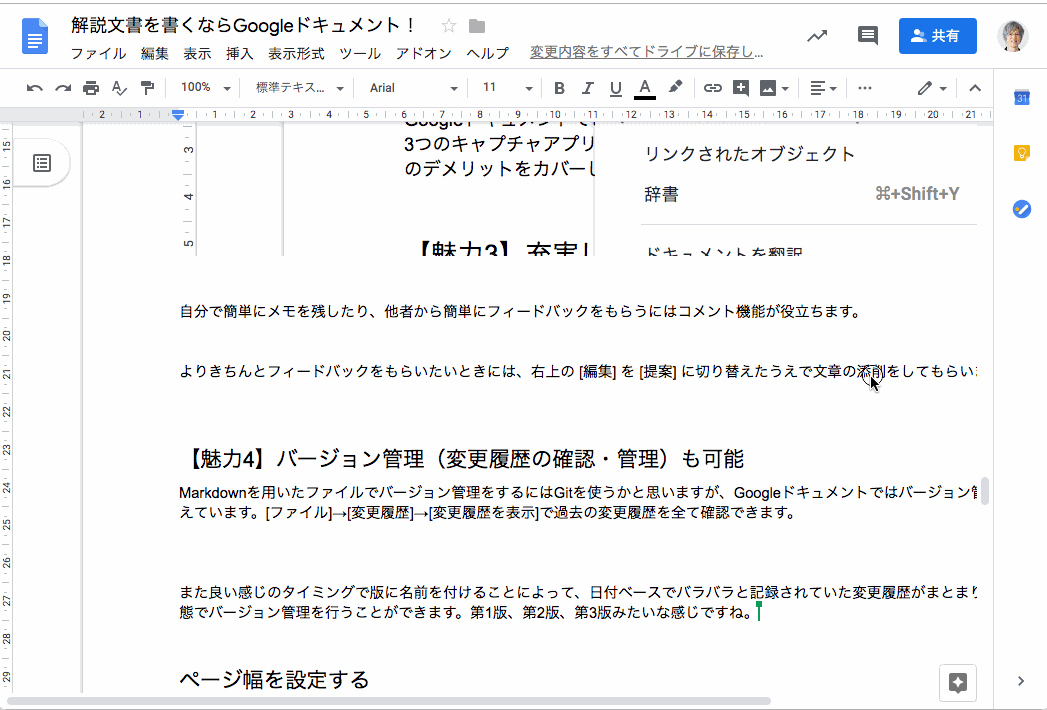1047x710 pixels.
Task: Open Google Calendar side panel icon
Action: pos(1022,98)
